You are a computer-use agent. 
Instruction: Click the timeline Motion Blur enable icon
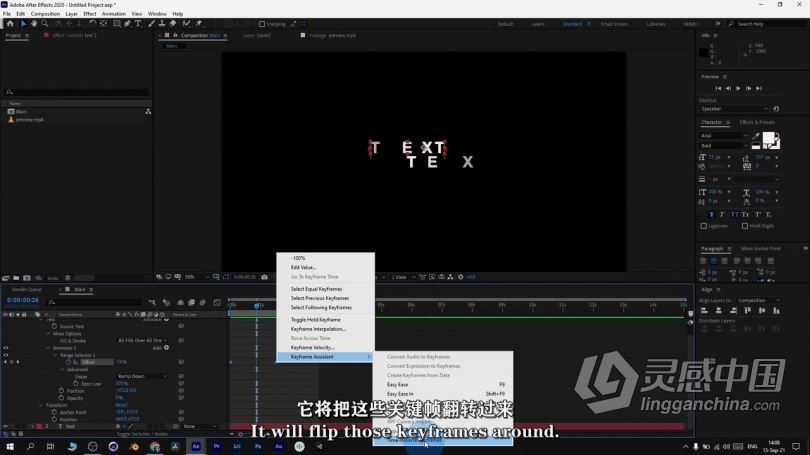(x=202, y=303)
